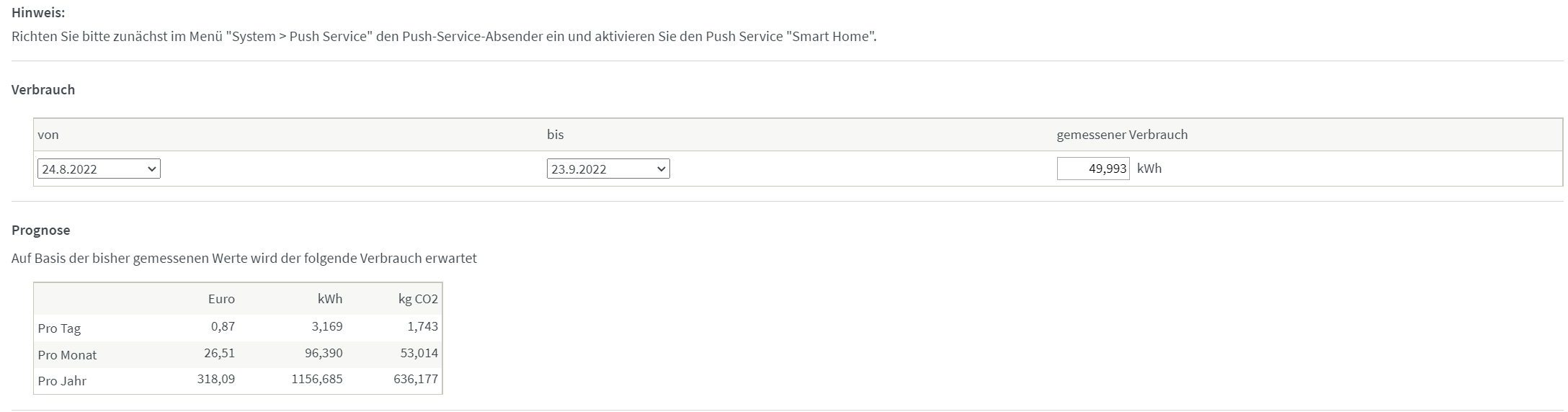Click the "kg CO2" column header
The image size is (1568, 412).
point(418,299)
